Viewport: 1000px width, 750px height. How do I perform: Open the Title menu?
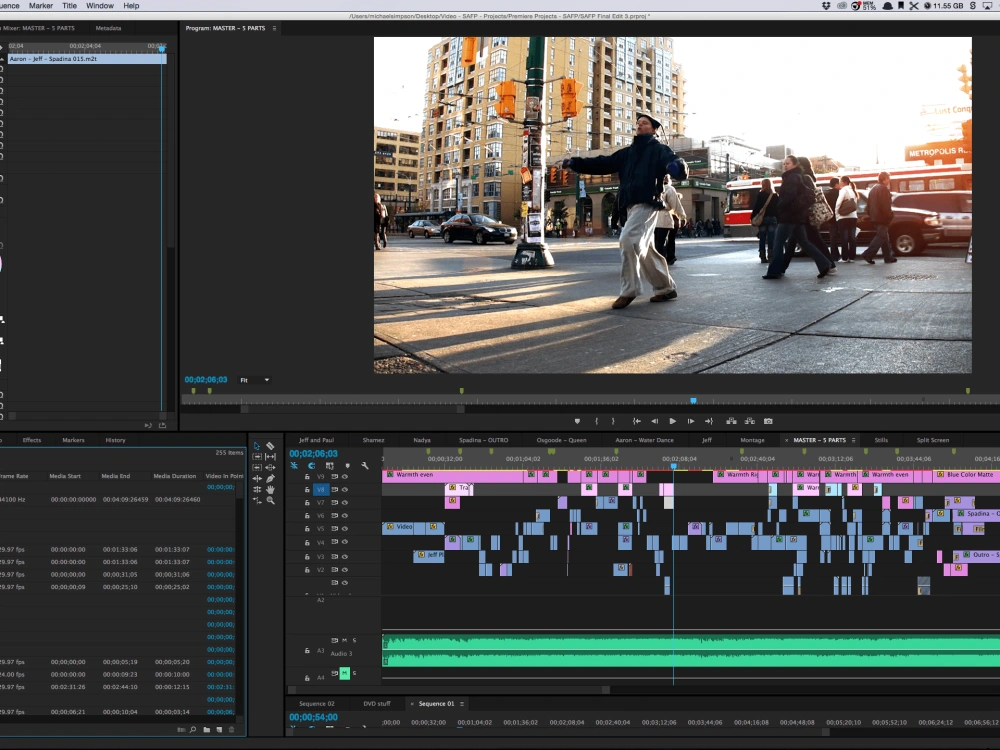[70, 6]
